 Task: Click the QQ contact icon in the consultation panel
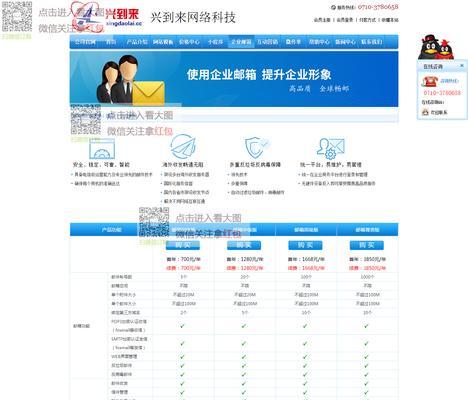point(425,112)
